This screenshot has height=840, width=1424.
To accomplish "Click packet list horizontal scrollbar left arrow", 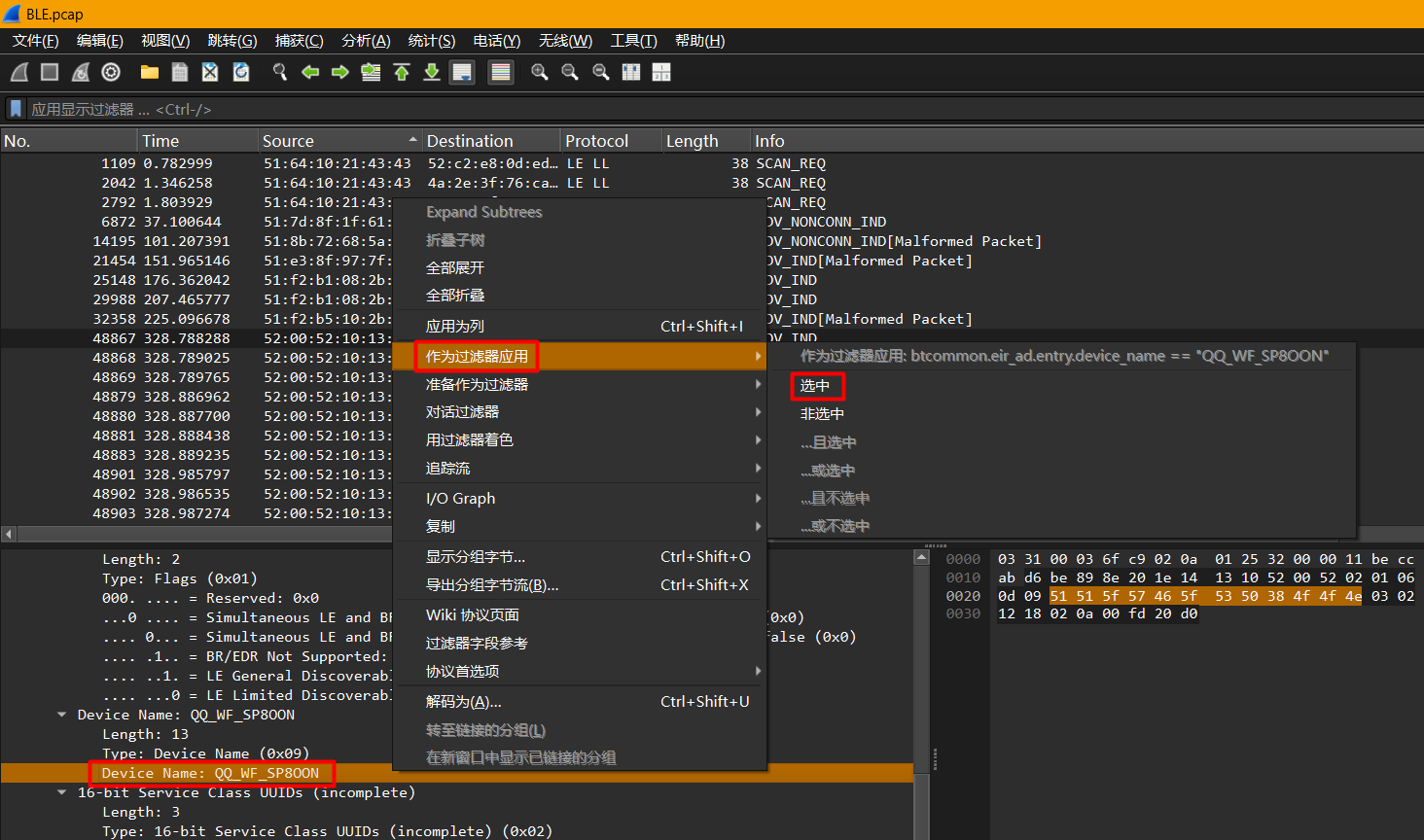I will 9,534.
